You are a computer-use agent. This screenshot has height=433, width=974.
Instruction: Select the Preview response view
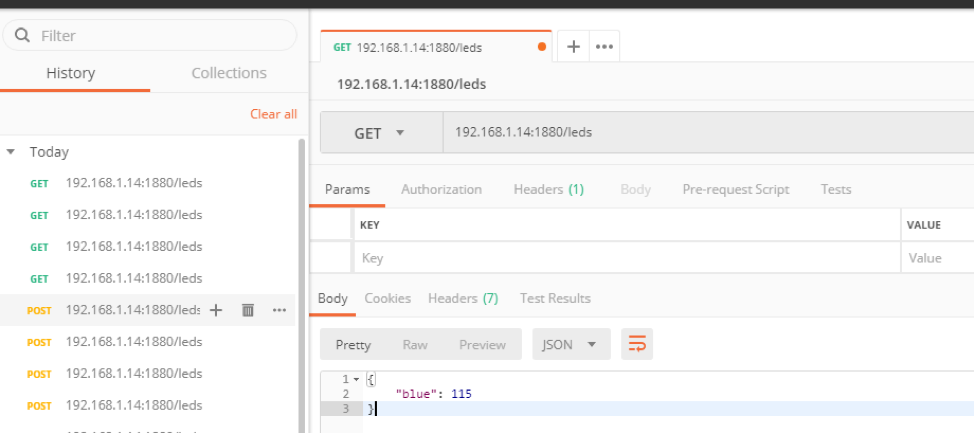click(482, 344)
